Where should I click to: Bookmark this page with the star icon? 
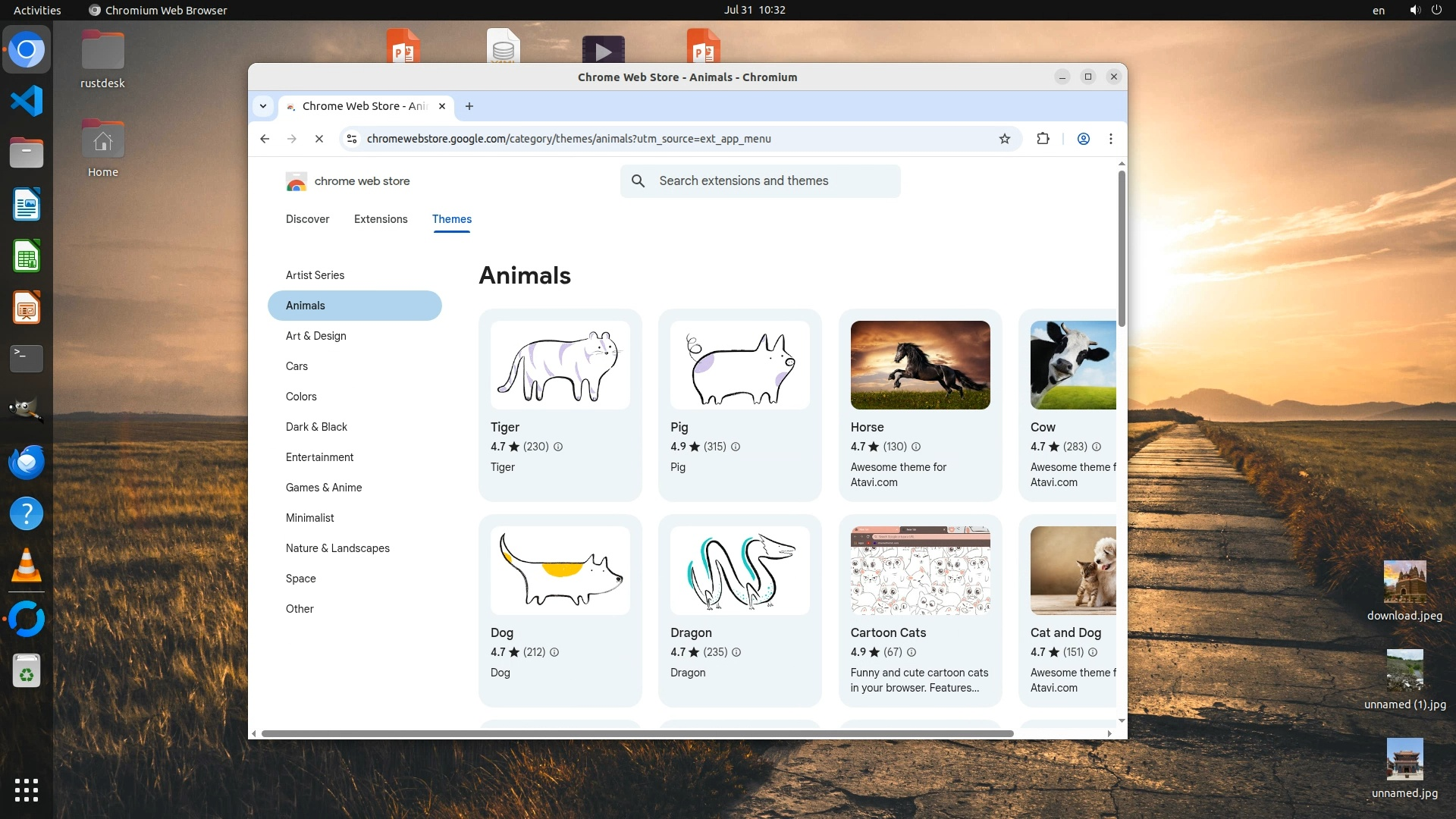[1005, 139]
